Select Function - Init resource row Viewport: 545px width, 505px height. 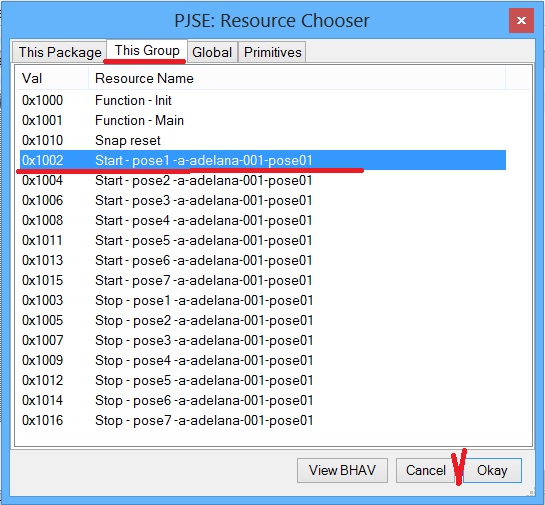[262, 100]
